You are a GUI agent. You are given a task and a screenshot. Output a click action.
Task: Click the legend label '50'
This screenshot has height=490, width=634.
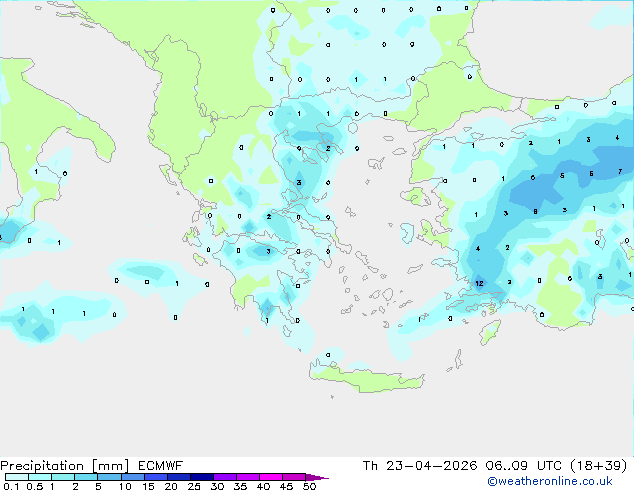(x=309, y=486)
